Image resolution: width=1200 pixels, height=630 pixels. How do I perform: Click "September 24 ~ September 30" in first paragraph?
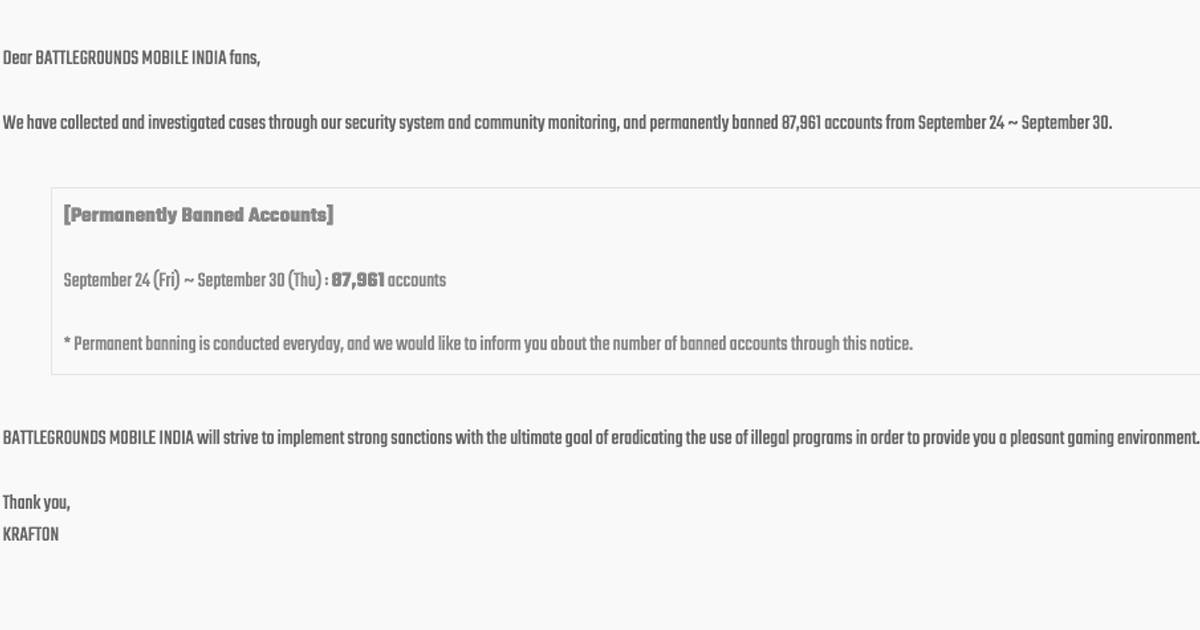pos(1013,124)
